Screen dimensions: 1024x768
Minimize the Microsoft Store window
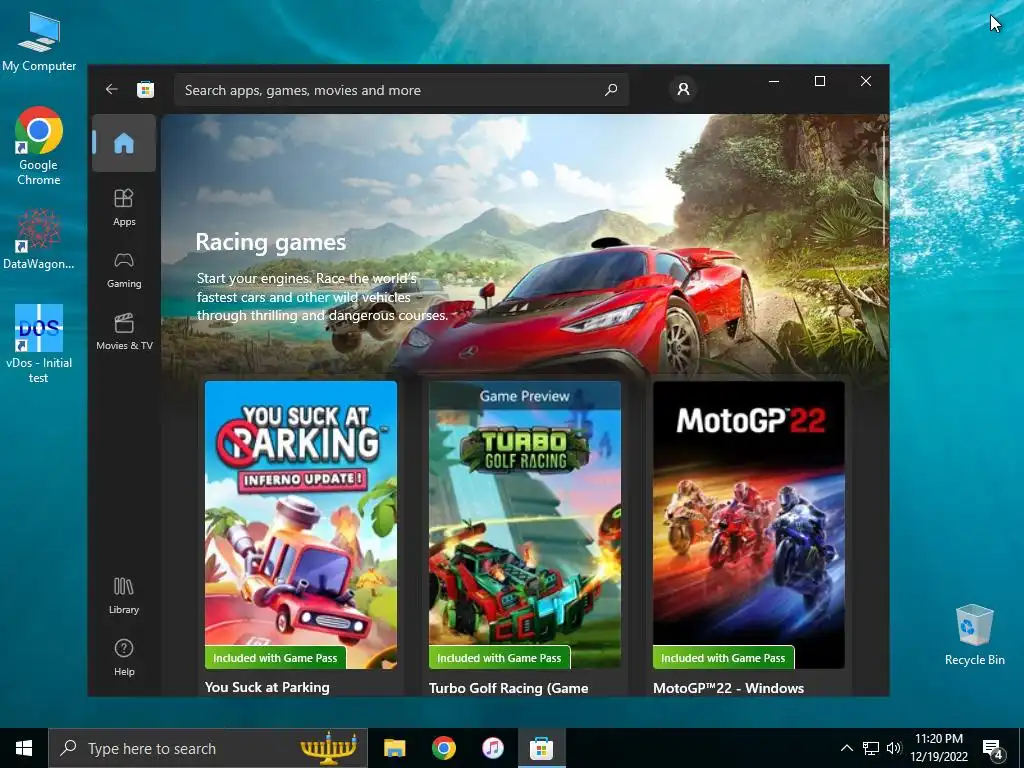(x=774, y=81)
